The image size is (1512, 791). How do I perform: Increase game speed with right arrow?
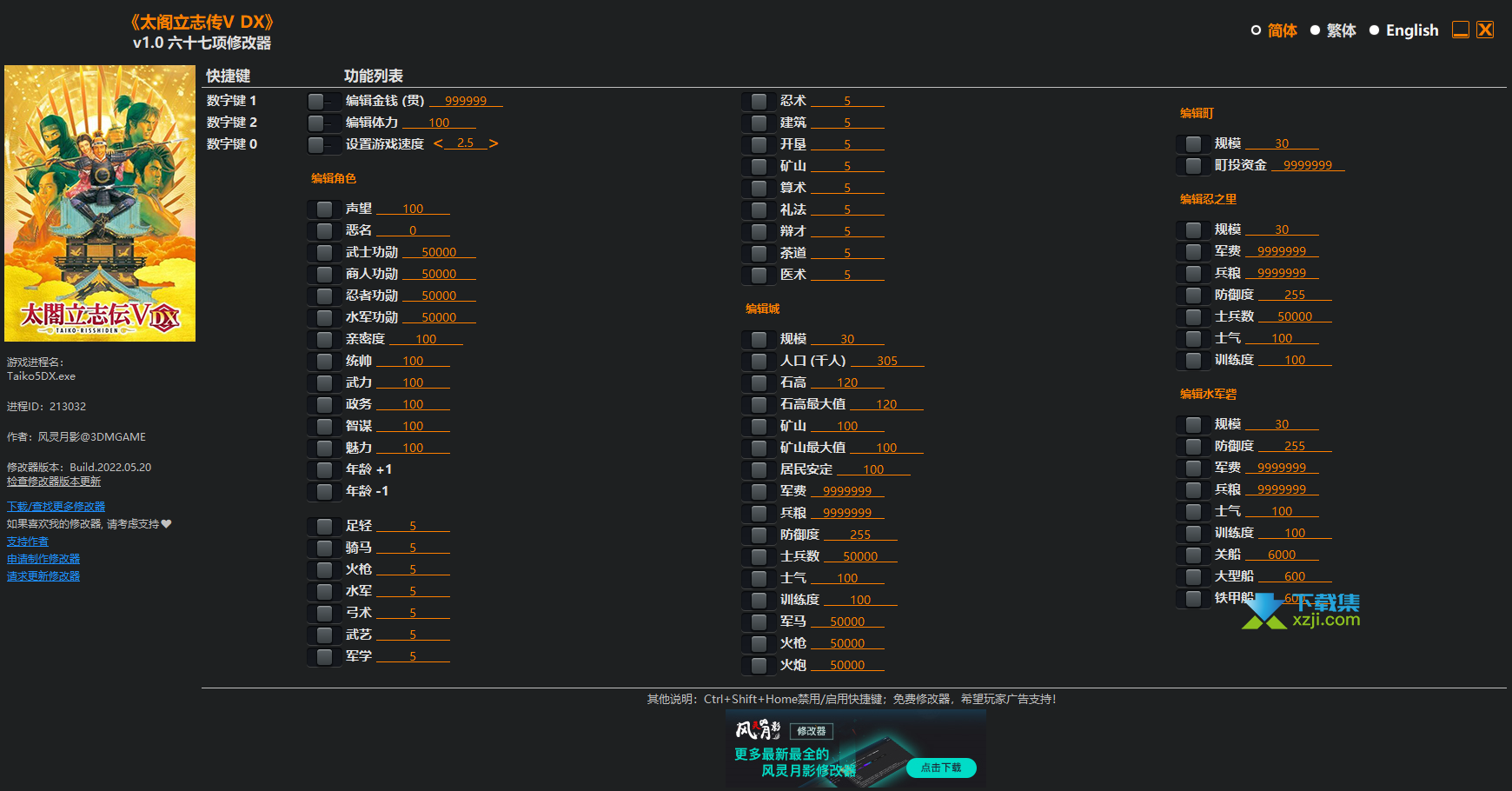point(494,143)
